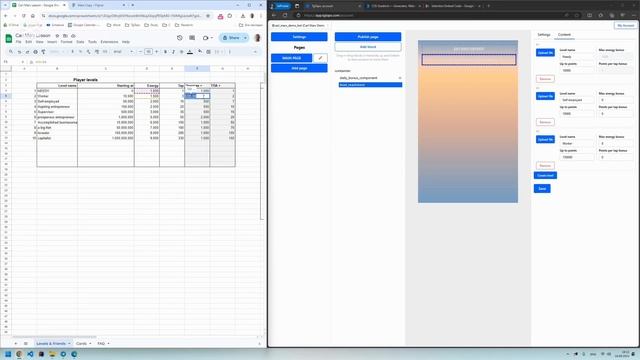
Task: Click the search menus magnifier icon
Action: pos(11,52)
